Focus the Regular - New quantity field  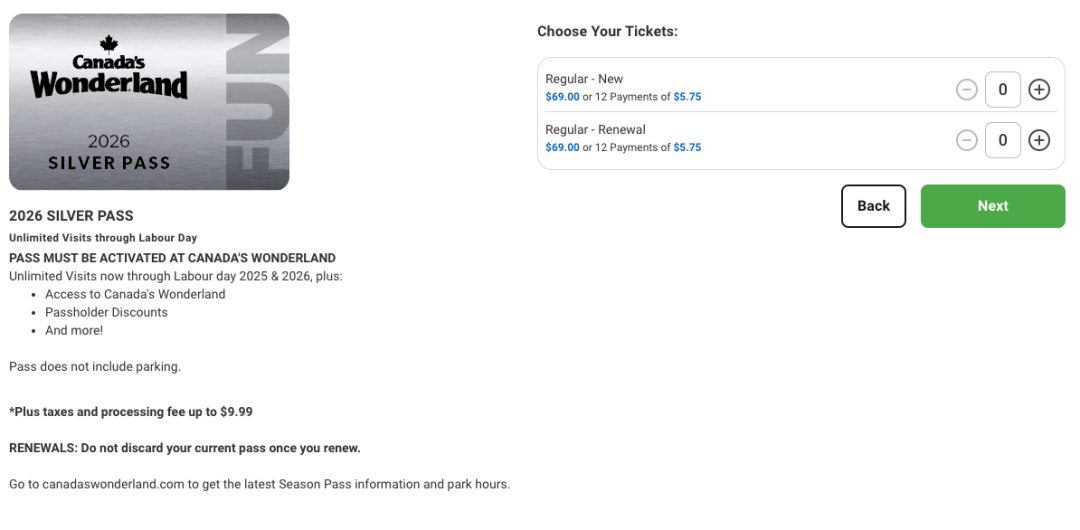tap(1003, 90)
